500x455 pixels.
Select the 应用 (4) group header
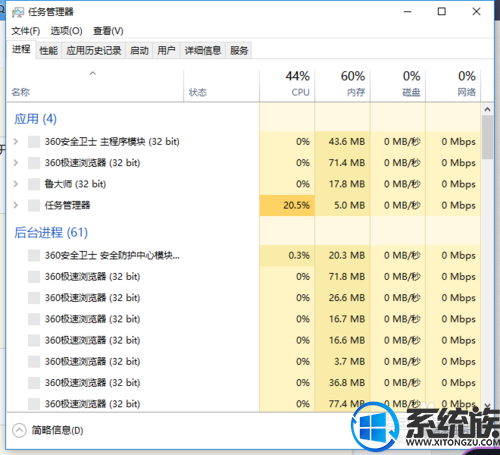point(35,119)
